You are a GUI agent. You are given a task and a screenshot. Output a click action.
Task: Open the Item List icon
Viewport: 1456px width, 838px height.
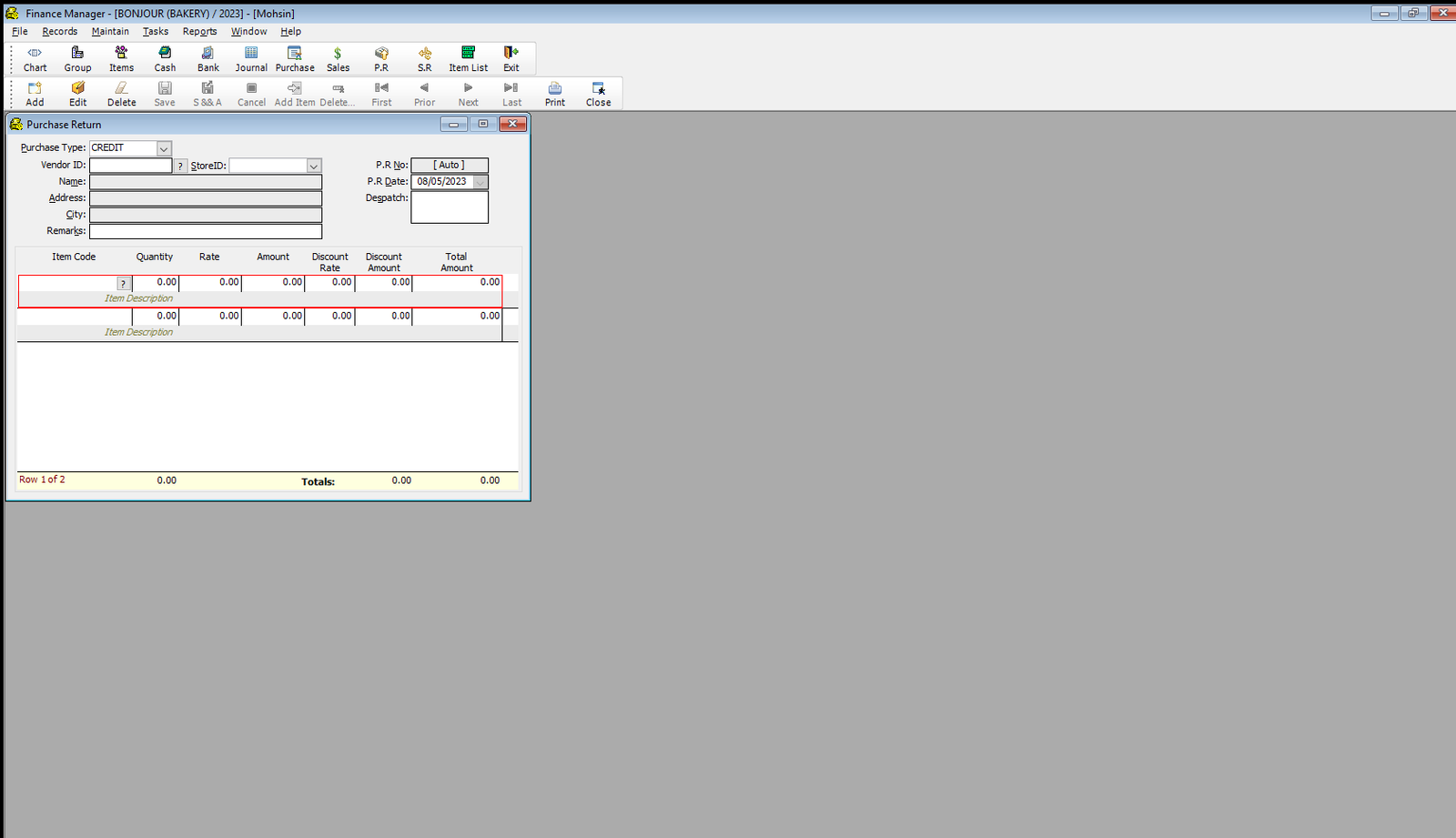[x=468, y=58]
